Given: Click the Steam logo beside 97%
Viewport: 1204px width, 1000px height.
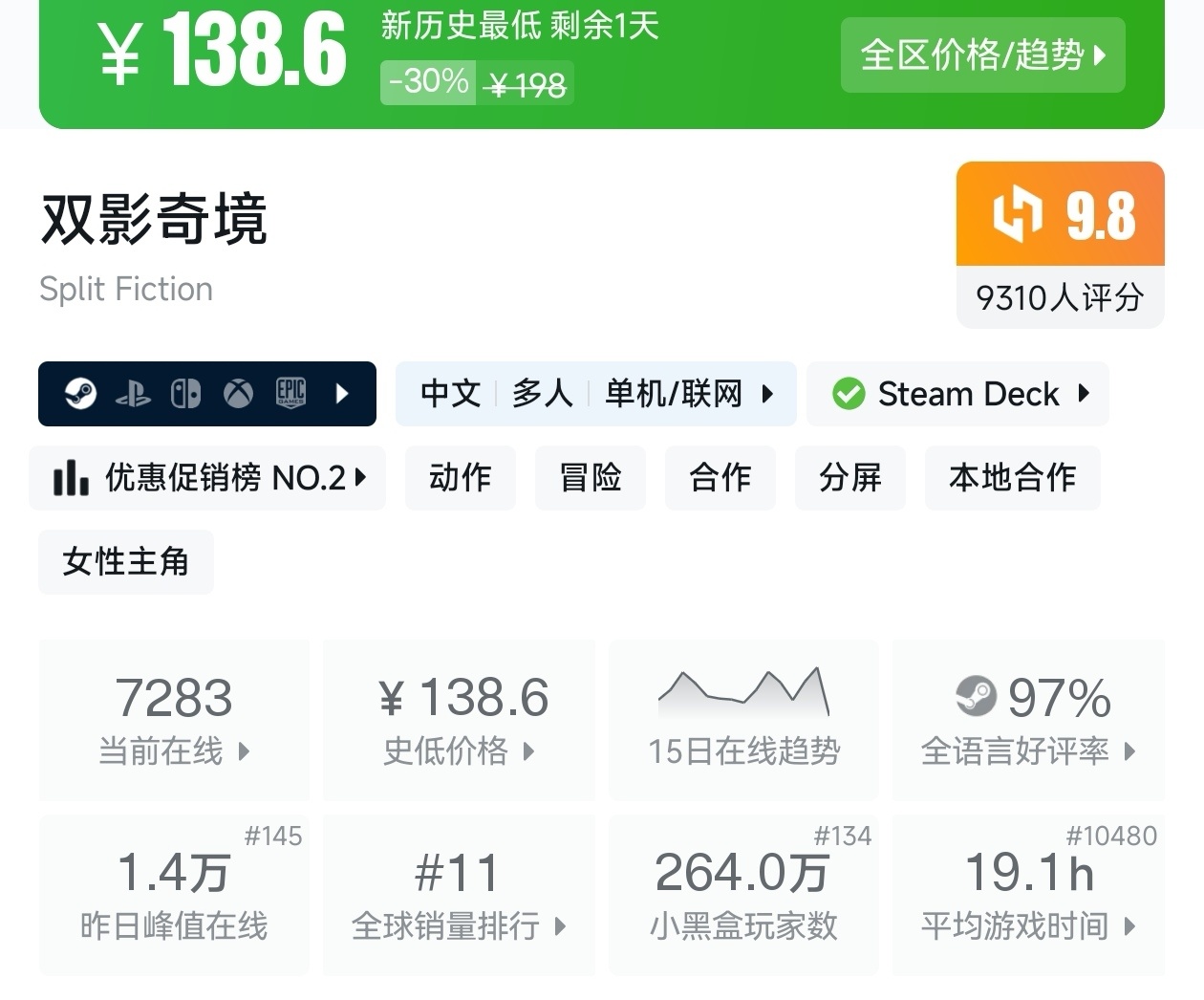Looking at the screenshot, I should coord(976,696).
